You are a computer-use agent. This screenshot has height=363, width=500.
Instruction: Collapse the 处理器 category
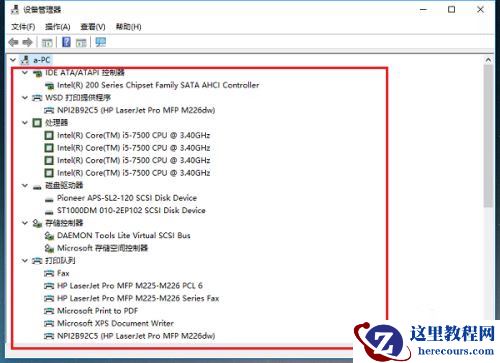(x=25, y=123)
